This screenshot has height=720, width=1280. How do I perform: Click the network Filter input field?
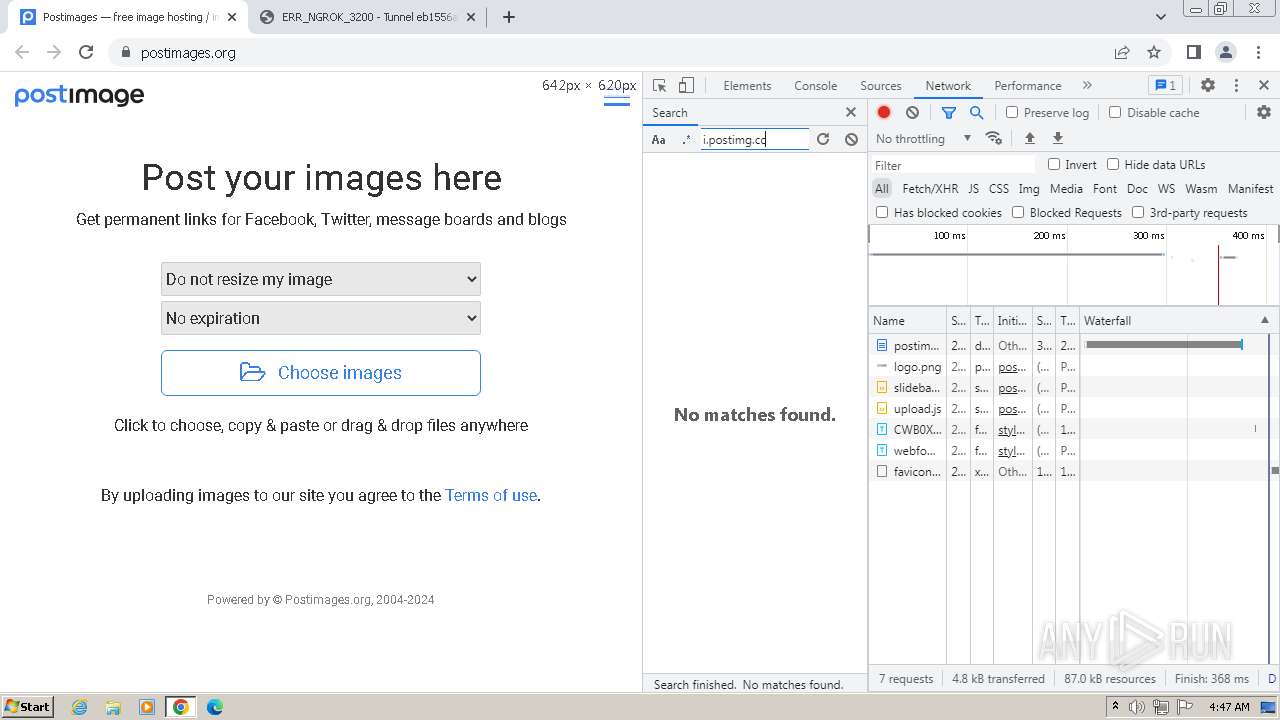pos(953,165)
